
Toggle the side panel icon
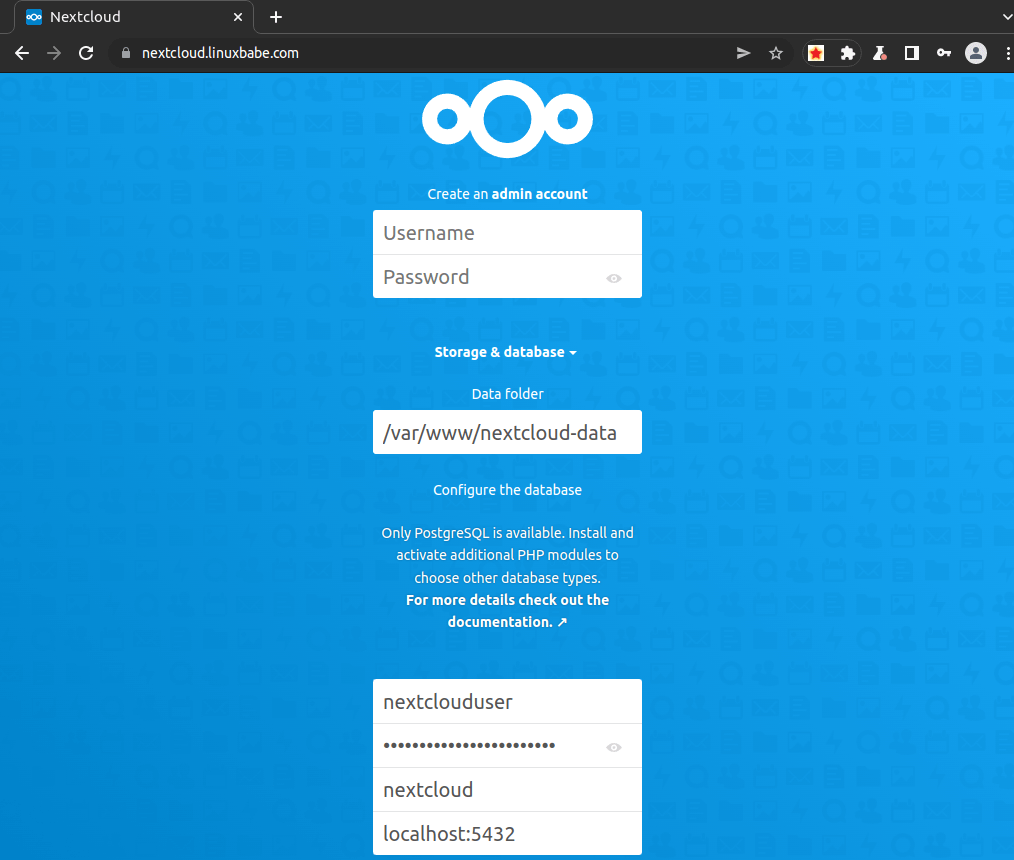[911, 53]
